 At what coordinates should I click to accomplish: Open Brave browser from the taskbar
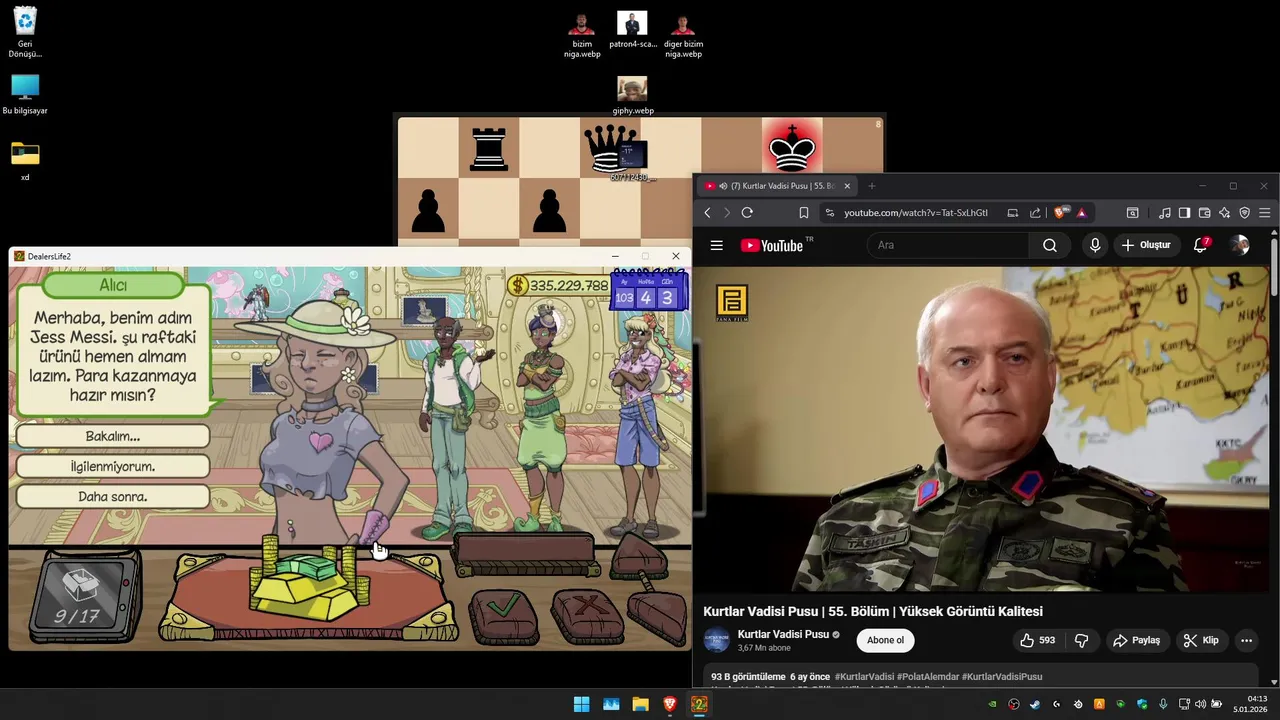coord(670,704)
